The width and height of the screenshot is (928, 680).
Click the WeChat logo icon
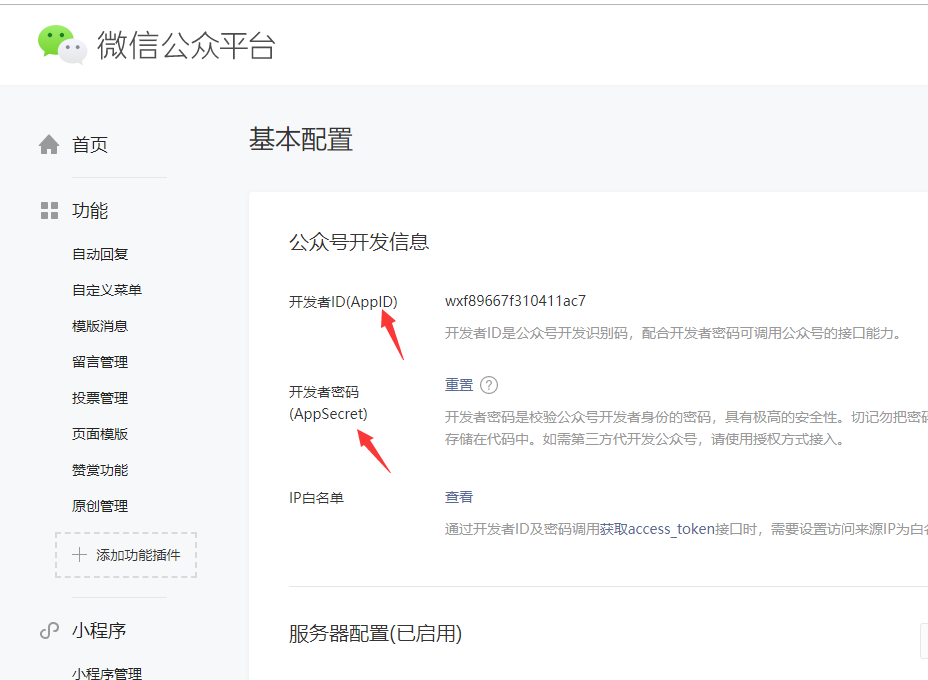point(62,45)
